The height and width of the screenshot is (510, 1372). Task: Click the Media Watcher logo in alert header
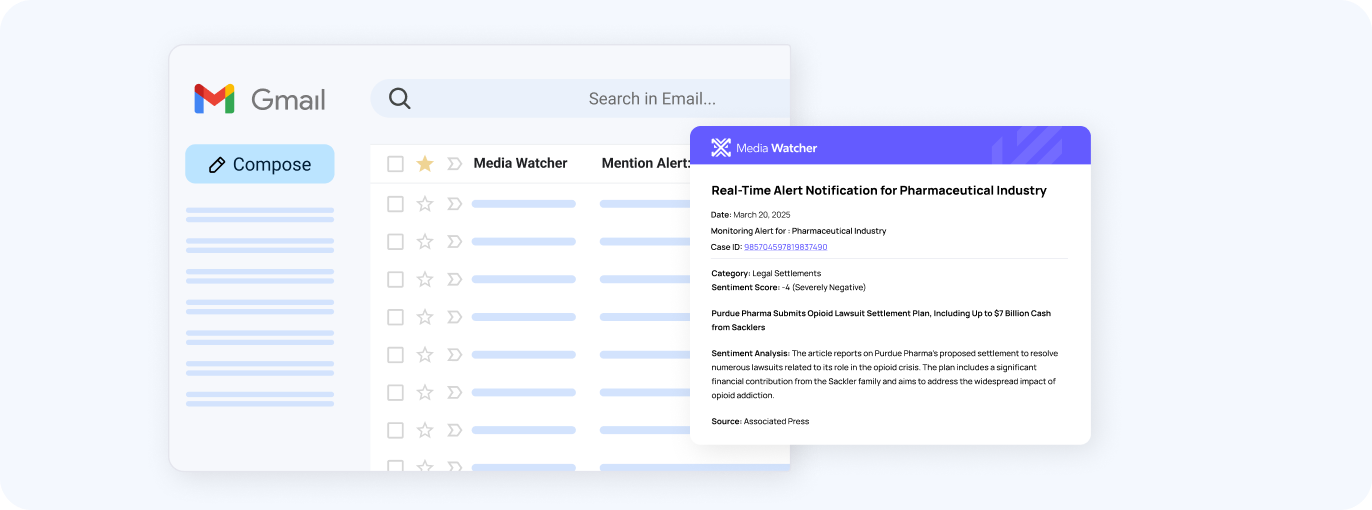[721, 148]
